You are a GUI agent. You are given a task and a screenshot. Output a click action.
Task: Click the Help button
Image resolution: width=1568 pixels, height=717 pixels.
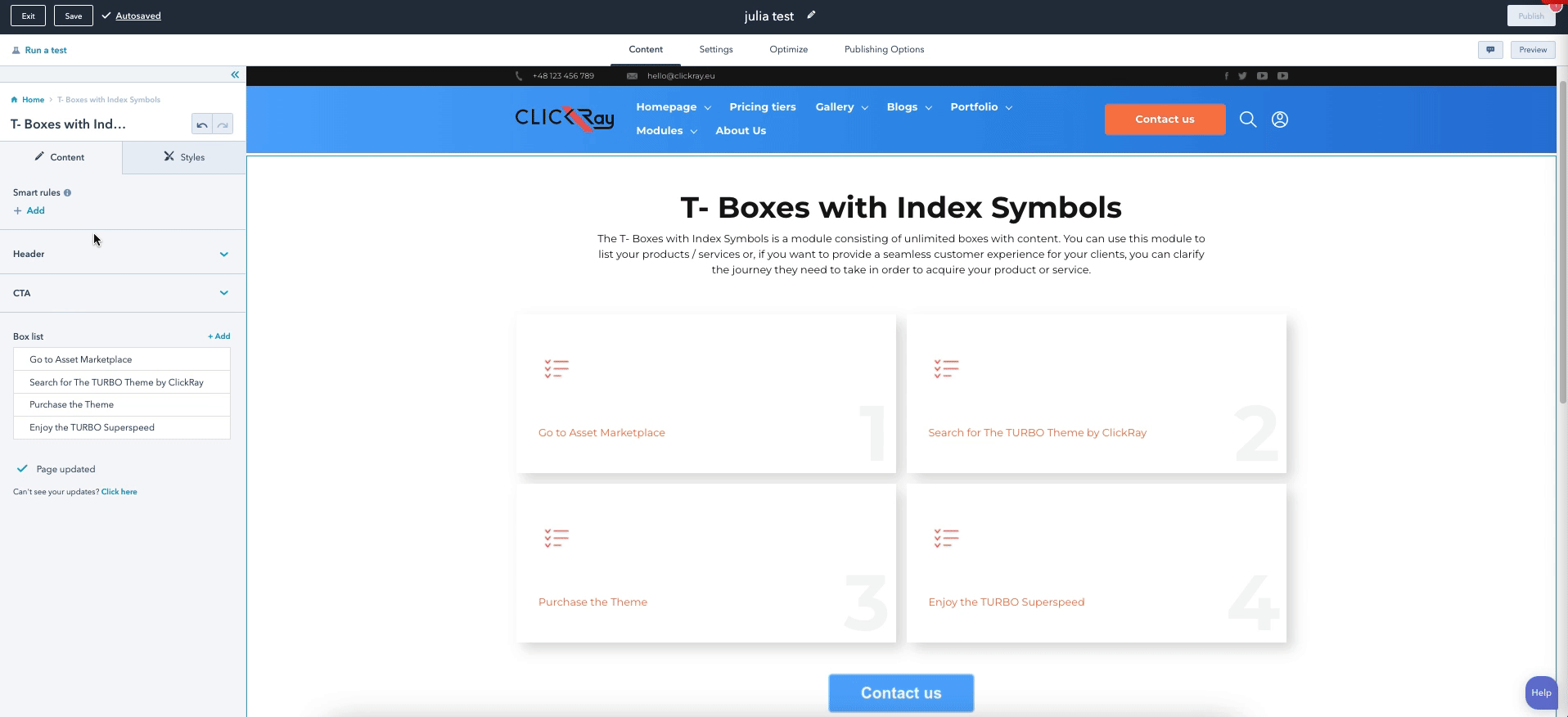tap(1541, 692)
